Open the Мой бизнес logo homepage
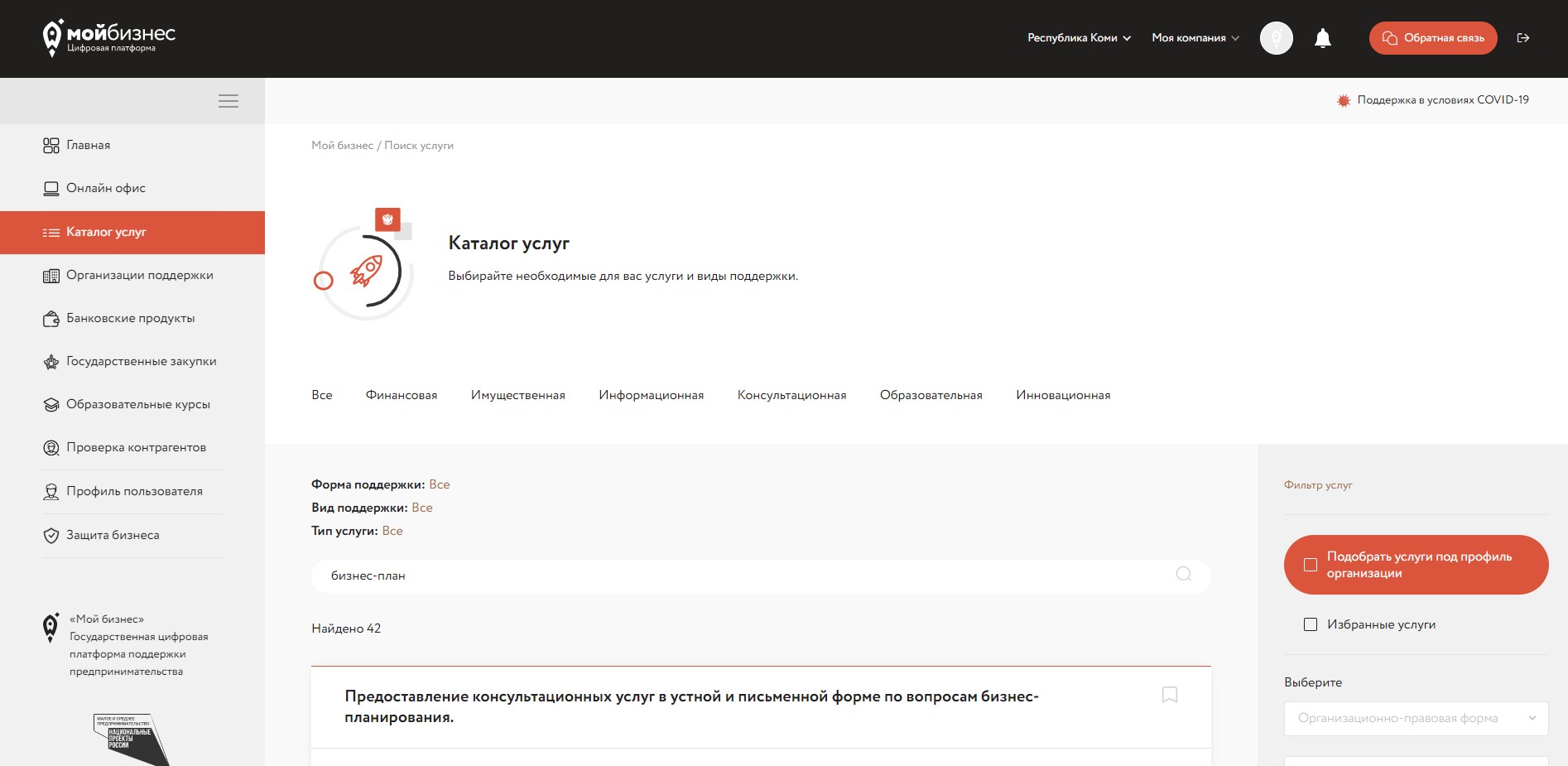1568x766 pixels. click(109, 38)
